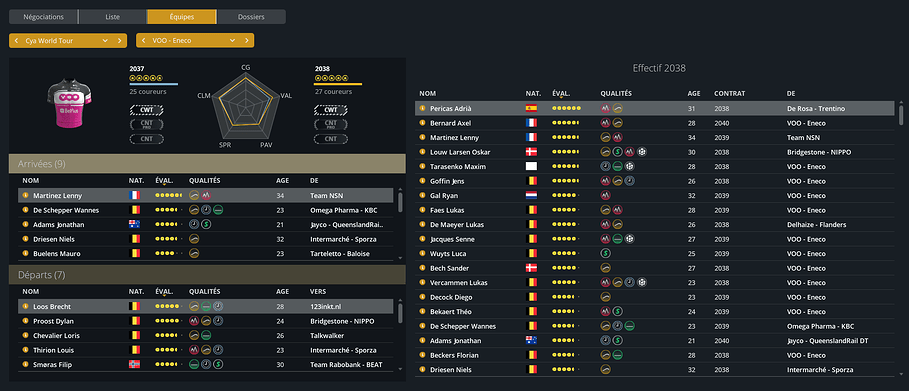Click the mountain quality icon for Gal Ryan
Screen dimensions: 909x391
pos(605,196)
